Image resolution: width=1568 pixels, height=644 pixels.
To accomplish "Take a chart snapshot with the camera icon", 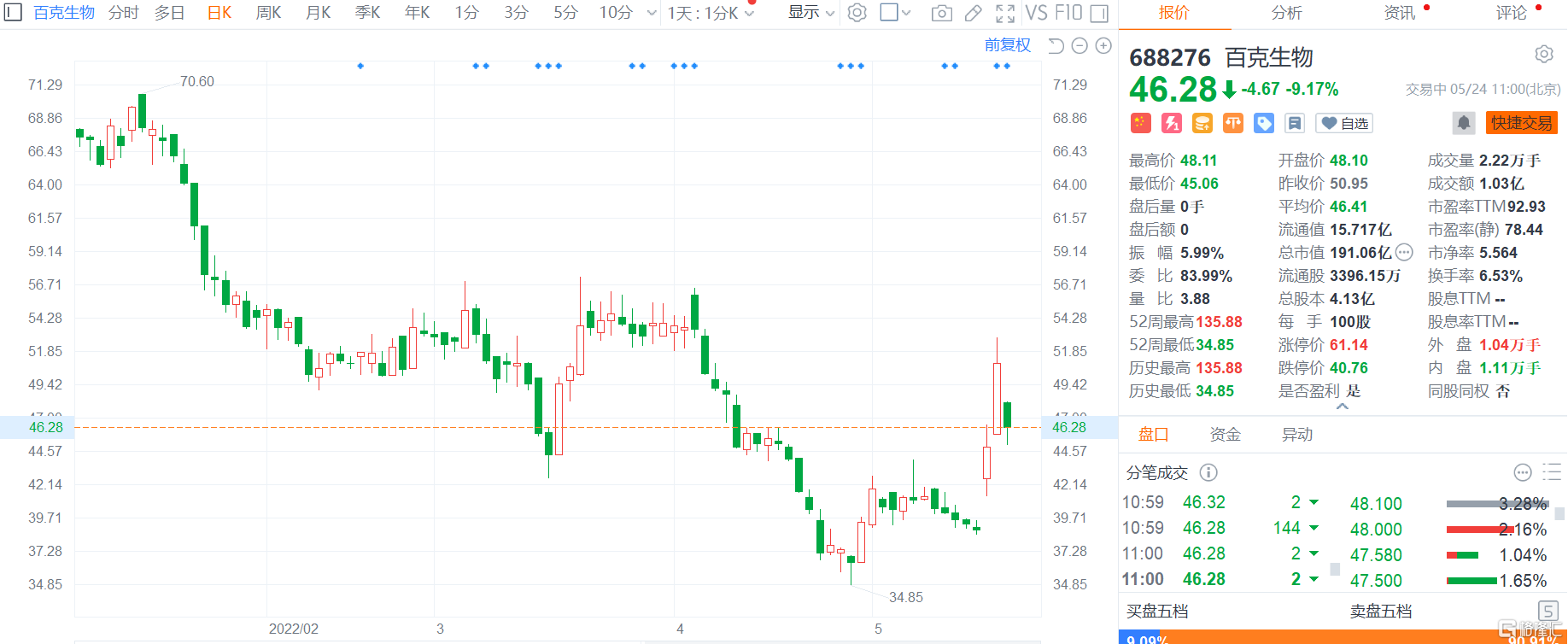I will (x=941, y=13).
